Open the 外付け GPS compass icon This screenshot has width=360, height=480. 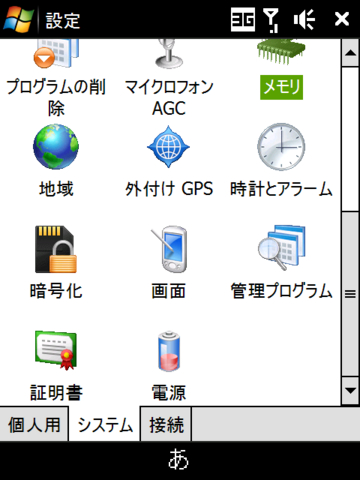click(x=168, y=147)
